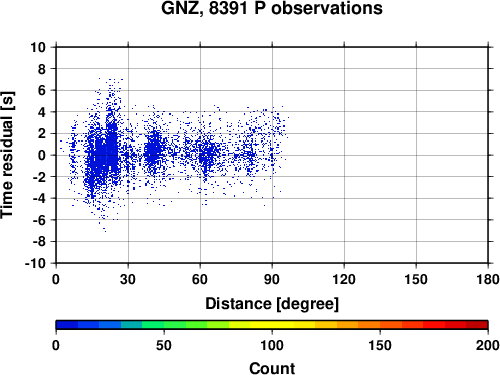This screenshot has height=375, width=500.
Task: Click empty plot area near 150 degrees
Action: [416, 155]
